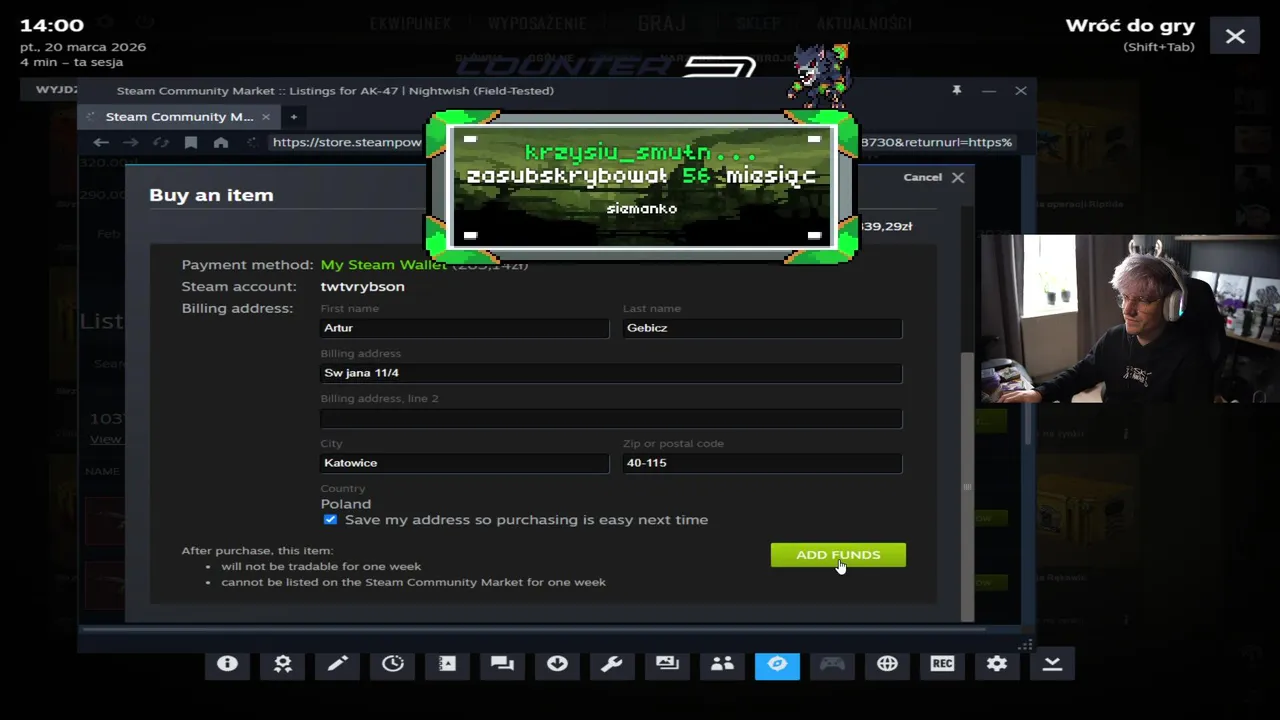Open the friends list icon
This screenshot has height=720, width=1280.
[x=723, y=664]
